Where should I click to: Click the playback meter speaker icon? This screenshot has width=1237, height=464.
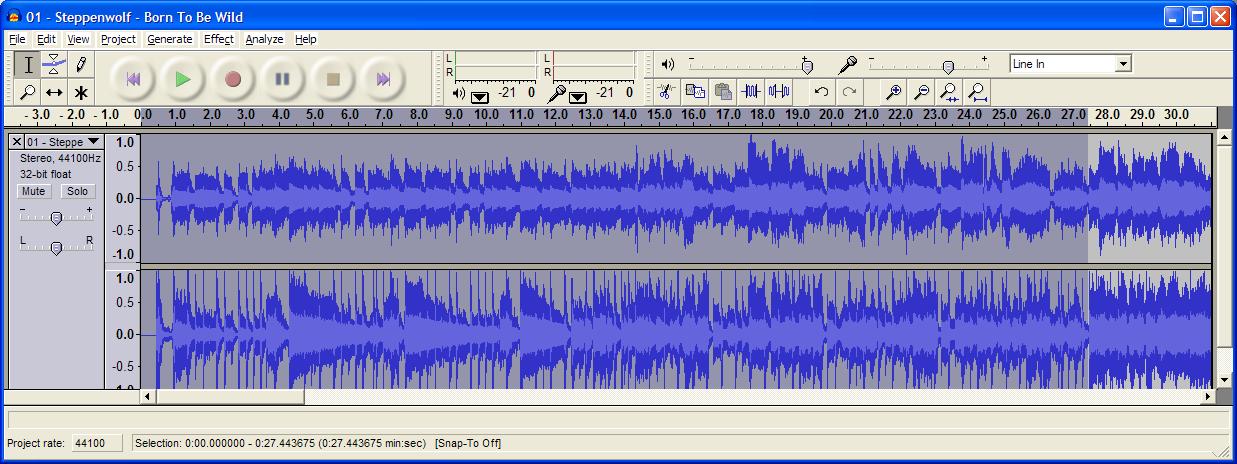459,93
